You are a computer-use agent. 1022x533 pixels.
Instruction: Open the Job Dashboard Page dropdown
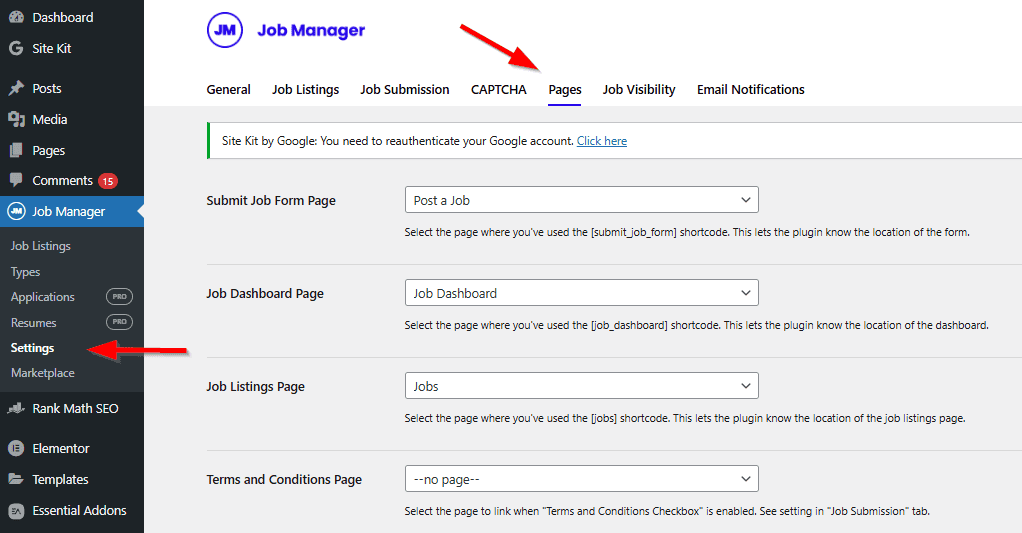(581, 293)
